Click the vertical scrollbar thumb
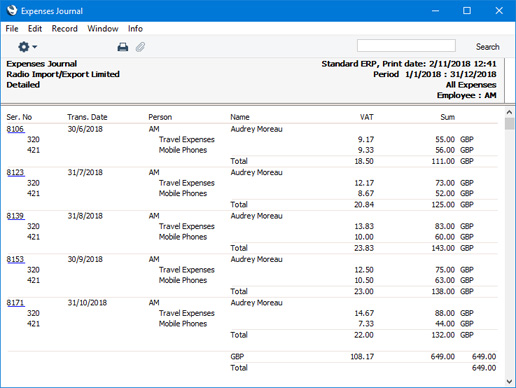The height and width of the screenshot is (388, 516). (x=509, y=124)
